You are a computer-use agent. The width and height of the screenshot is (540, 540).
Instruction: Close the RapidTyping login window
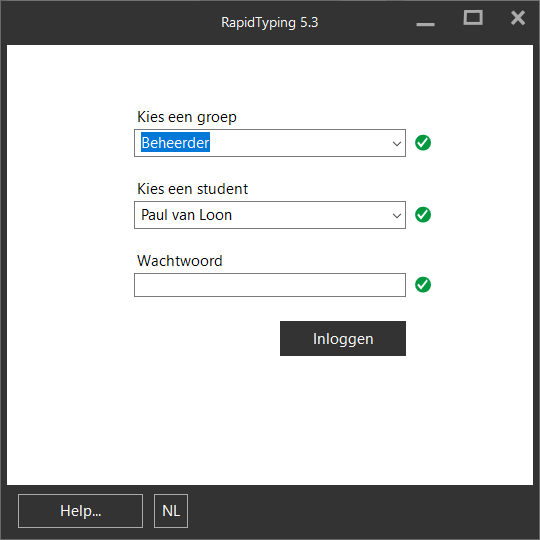[x=518, y=18]
